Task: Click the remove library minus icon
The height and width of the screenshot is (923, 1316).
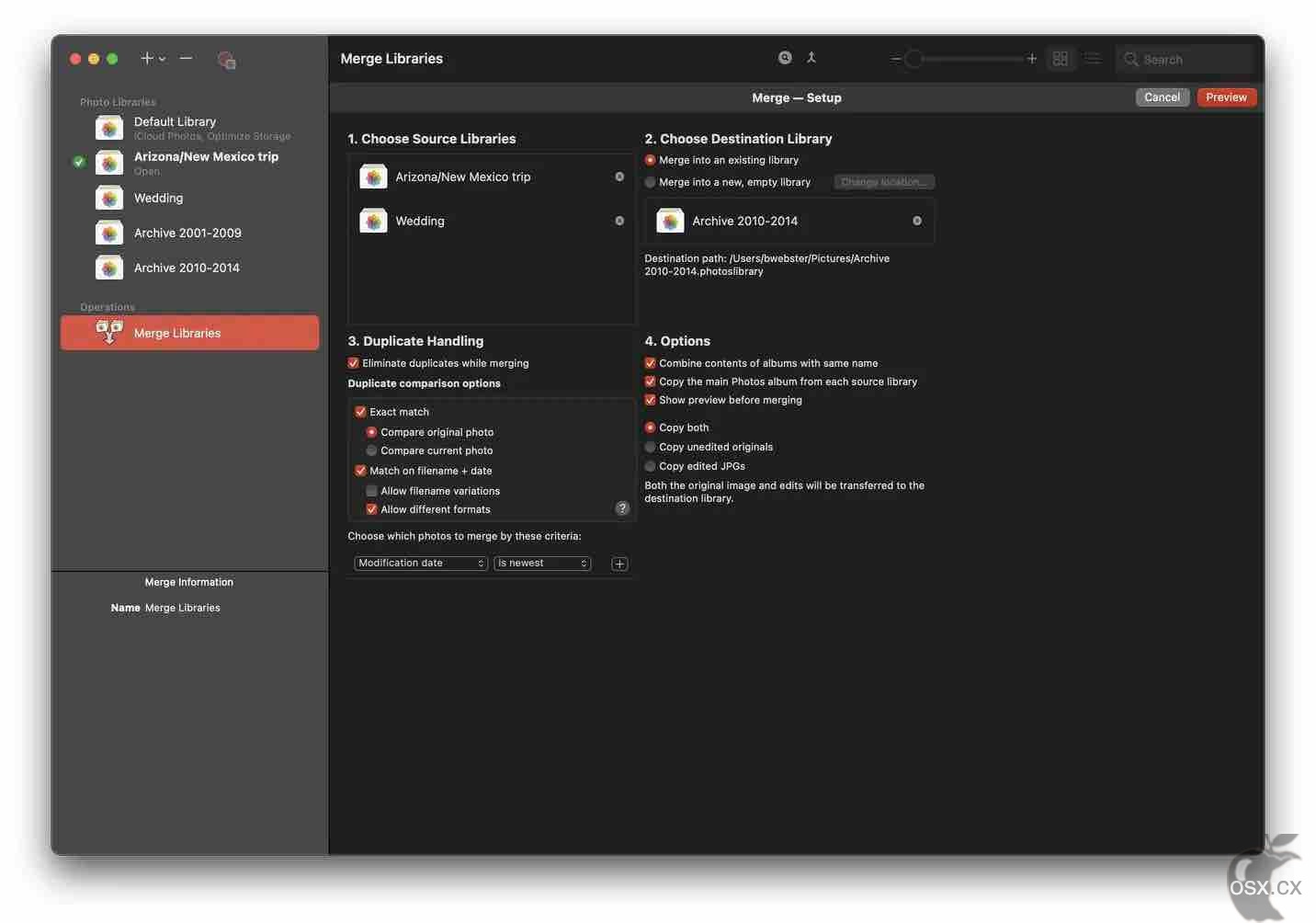Action: [186, 58]
